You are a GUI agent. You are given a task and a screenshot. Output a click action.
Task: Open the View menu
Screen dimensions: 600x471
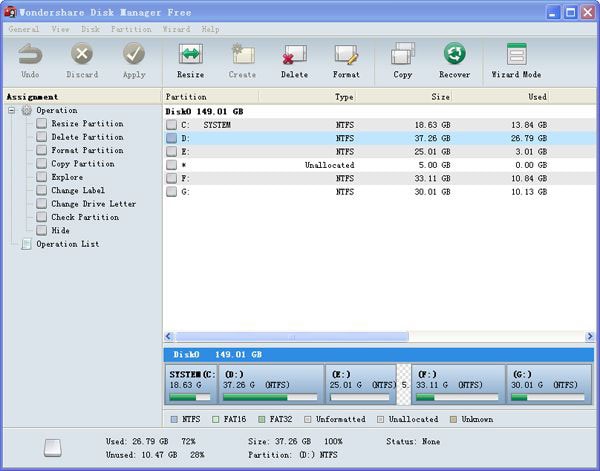[60, 29]
